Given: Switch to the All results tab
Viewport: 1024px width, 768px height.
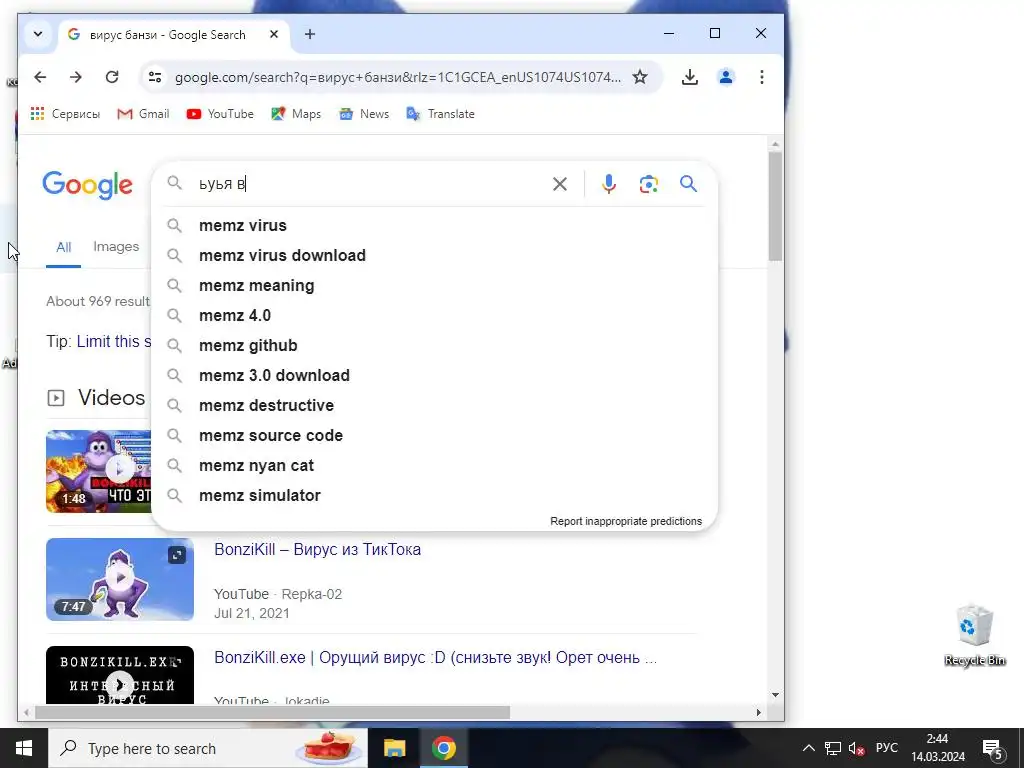Looking at the screenshot, I should pos(63,247).
